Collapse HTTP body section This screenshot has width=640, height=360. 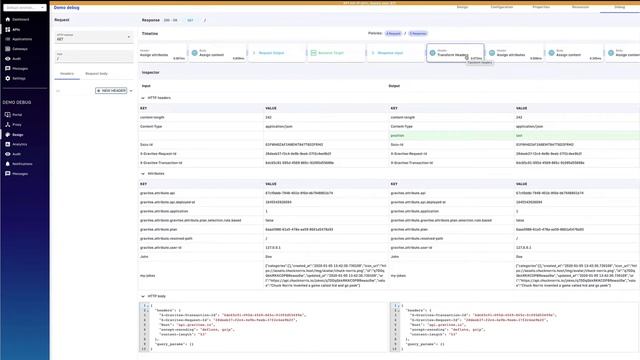[143, 296]
